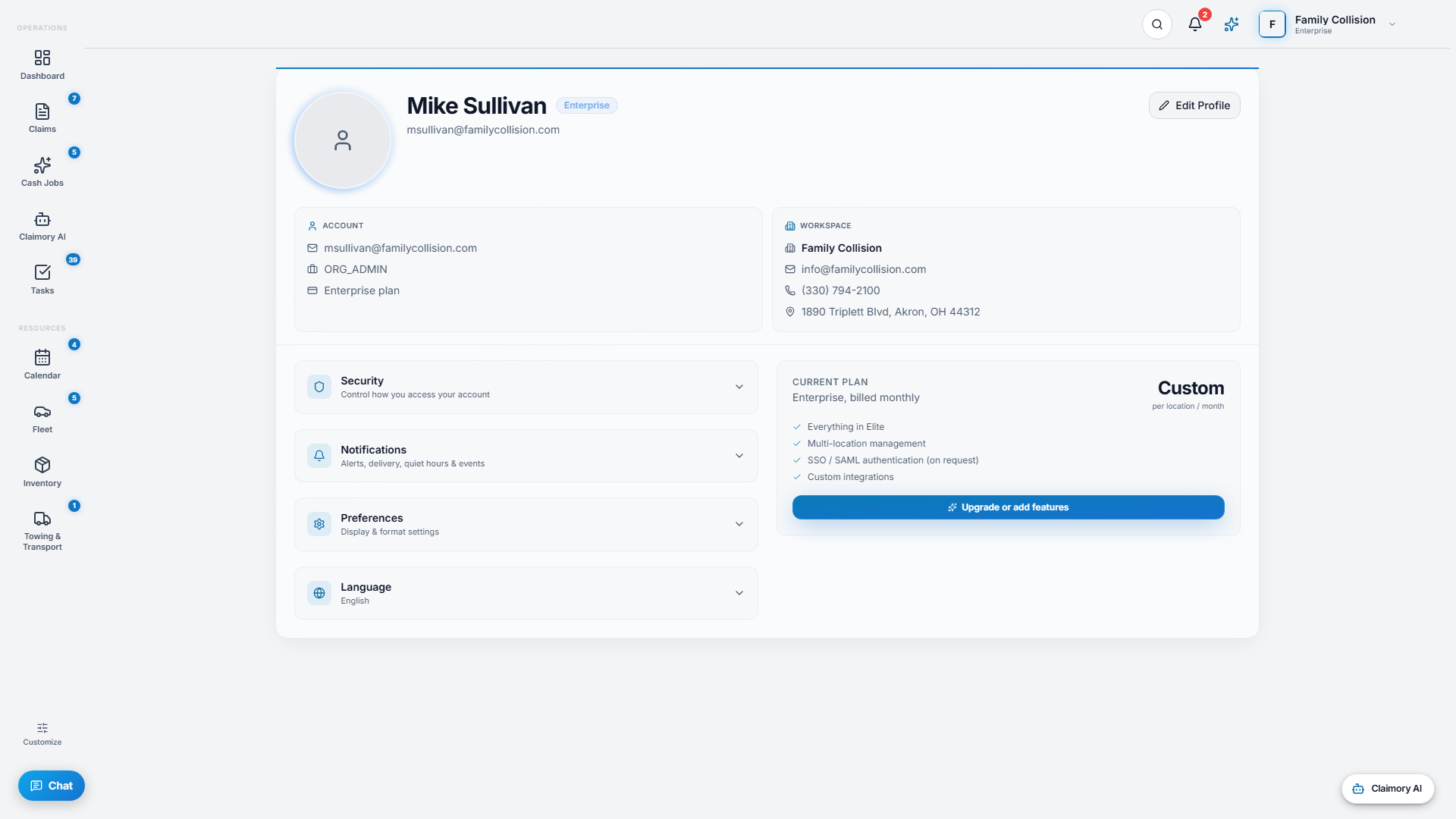Screen dimensions: 1456x819
Task: Click the search magnifier icon
Action: pyautogui.click(x=1157, y=24)
